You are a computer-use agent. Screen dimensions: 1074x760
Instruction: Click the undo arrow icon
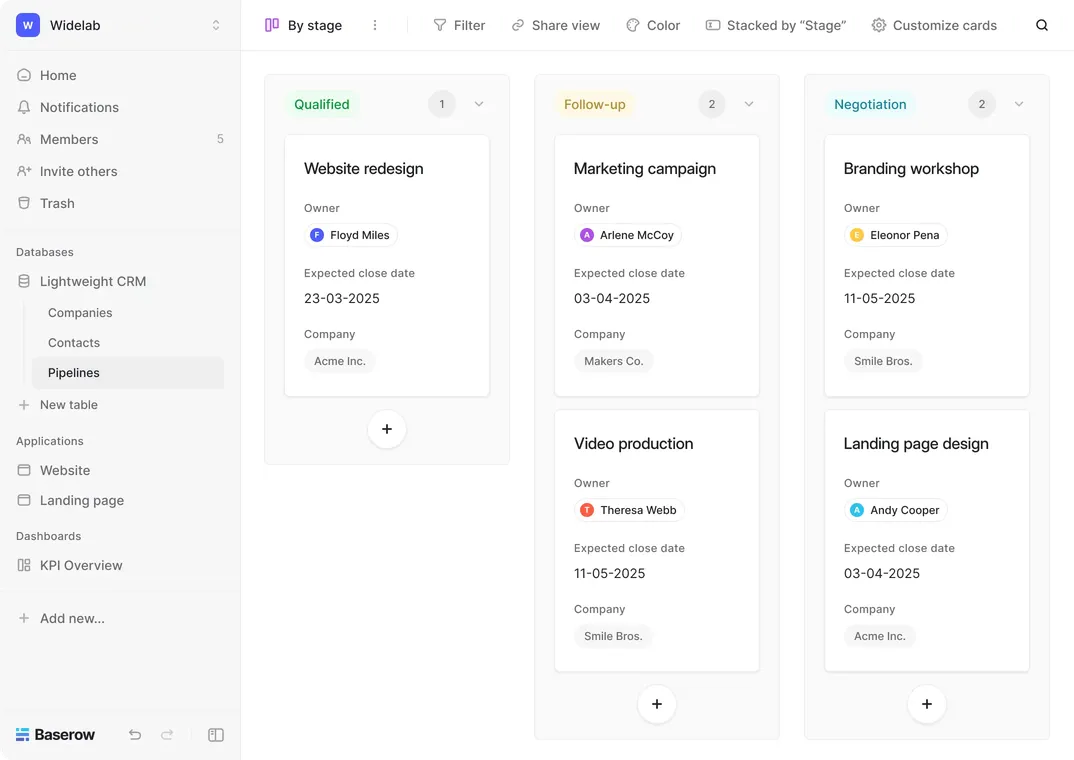pyautogui.click(x=135, y=735)
